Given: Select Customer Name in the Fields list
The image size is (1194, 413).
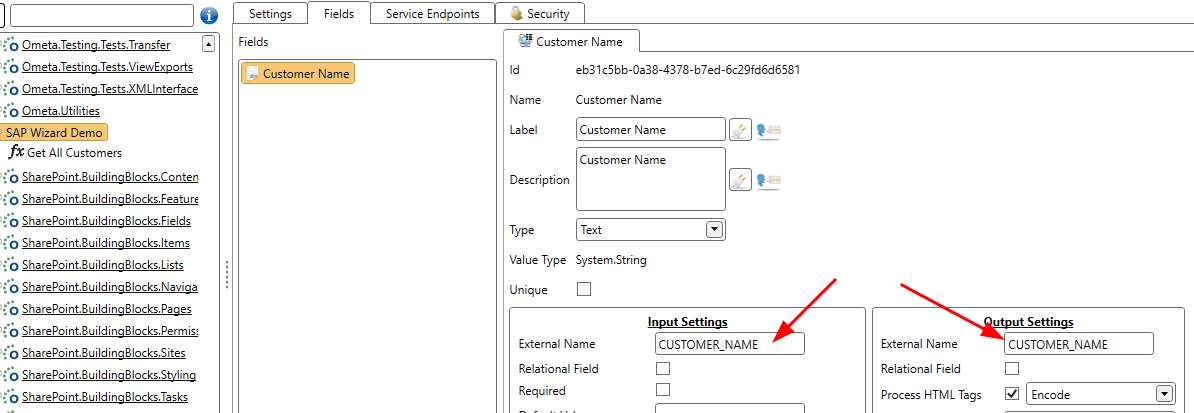Looking at the screenshot, I should (x=298, y=74).
